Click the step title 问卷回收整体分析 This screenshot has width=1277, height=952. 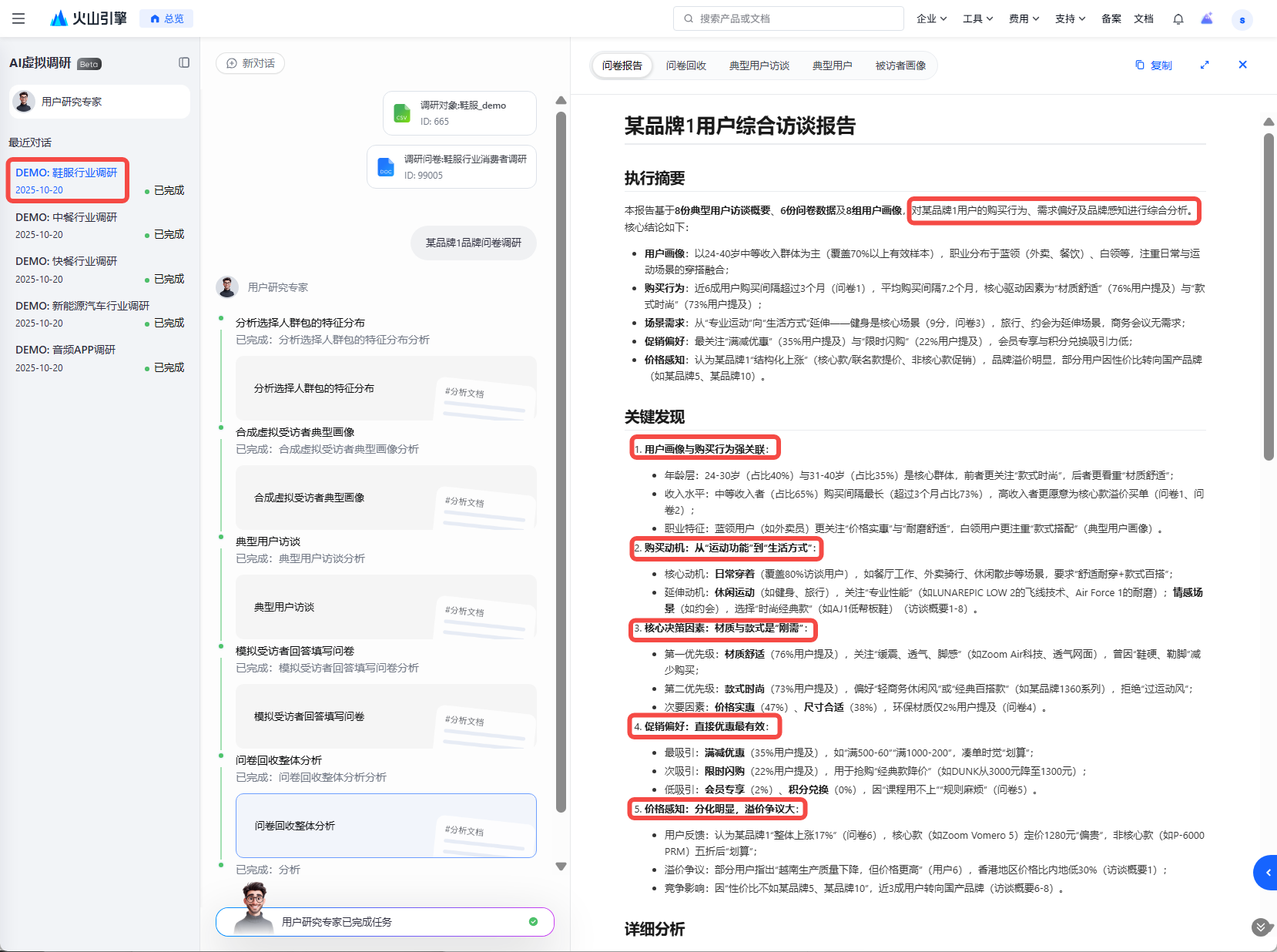point(279,760)
